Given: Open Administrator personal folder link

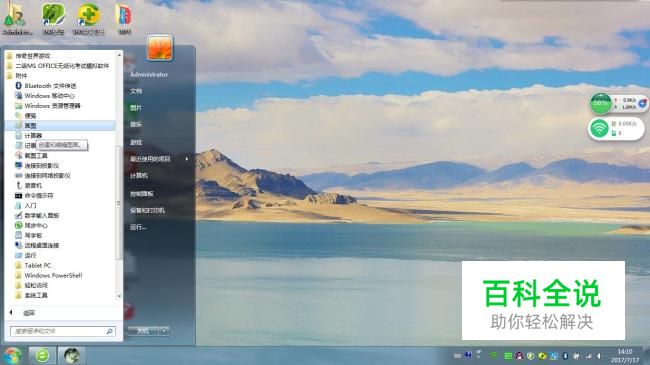Looking at the screenshot, I should [149, 75].
